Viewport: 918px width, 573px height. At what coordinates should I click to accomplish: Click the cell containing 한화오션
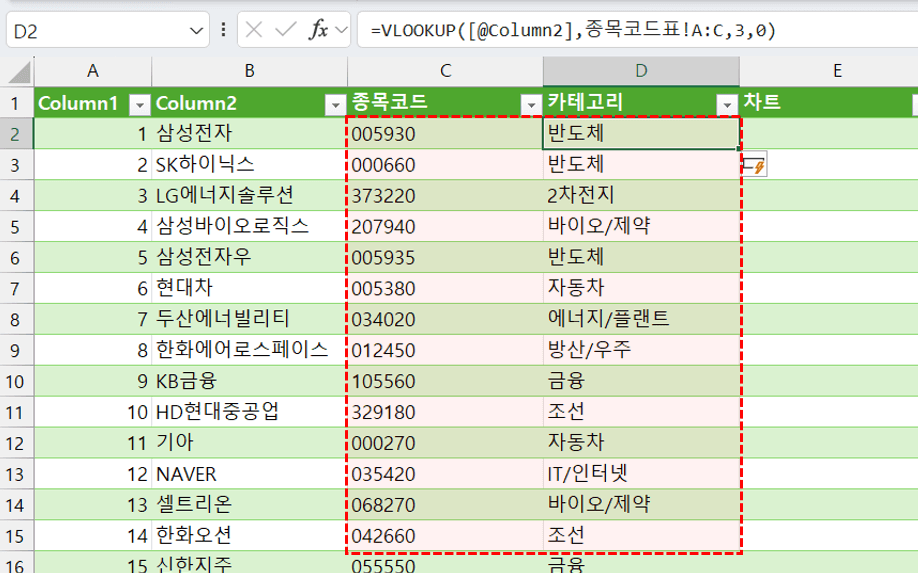249,536
